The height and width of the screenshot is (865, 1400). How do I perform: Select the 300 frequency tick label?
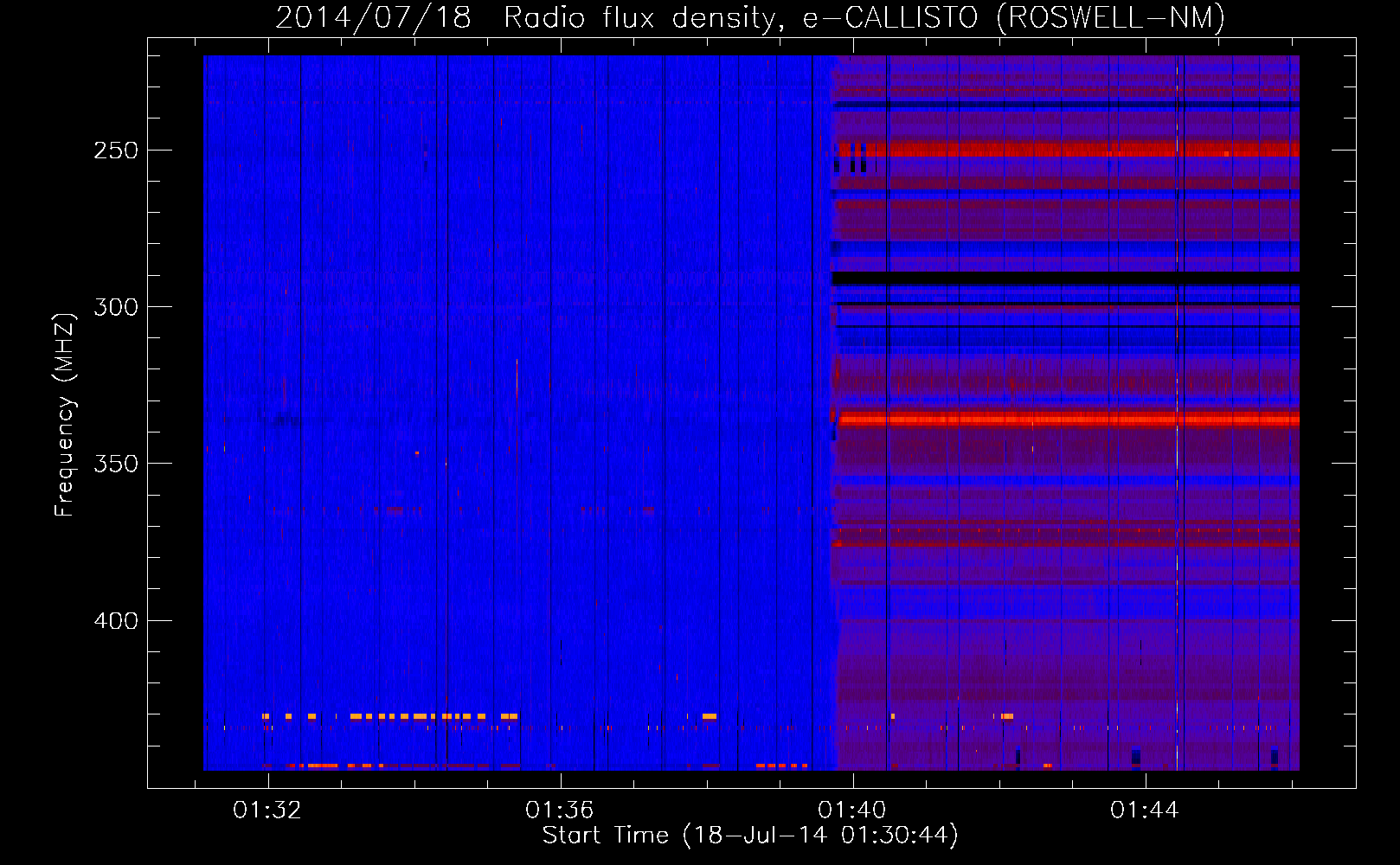pyautogui.click(x=116, y=307)
